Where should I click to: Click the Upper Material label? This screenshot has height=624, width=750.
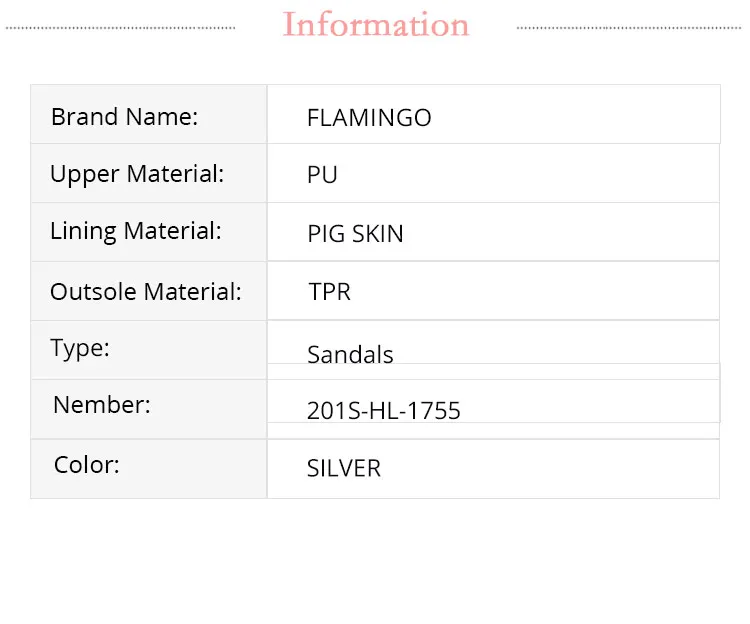(137, 174)
